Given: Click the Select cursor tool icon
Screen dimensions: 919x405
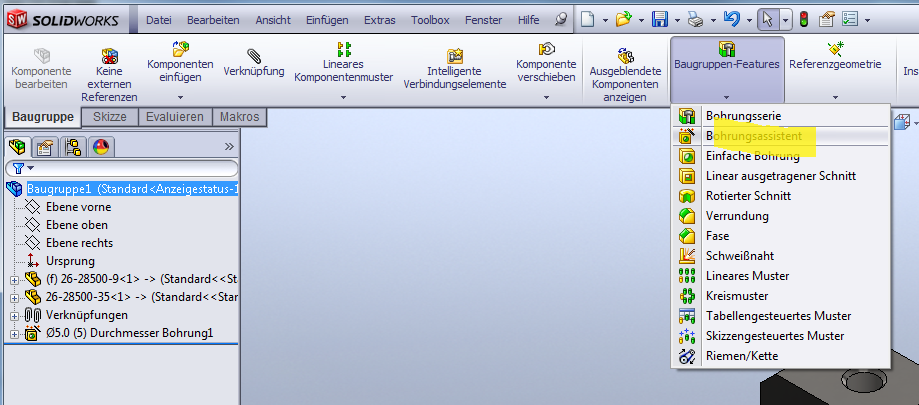Looking at the screenshot, I should (x=767, y=20).
